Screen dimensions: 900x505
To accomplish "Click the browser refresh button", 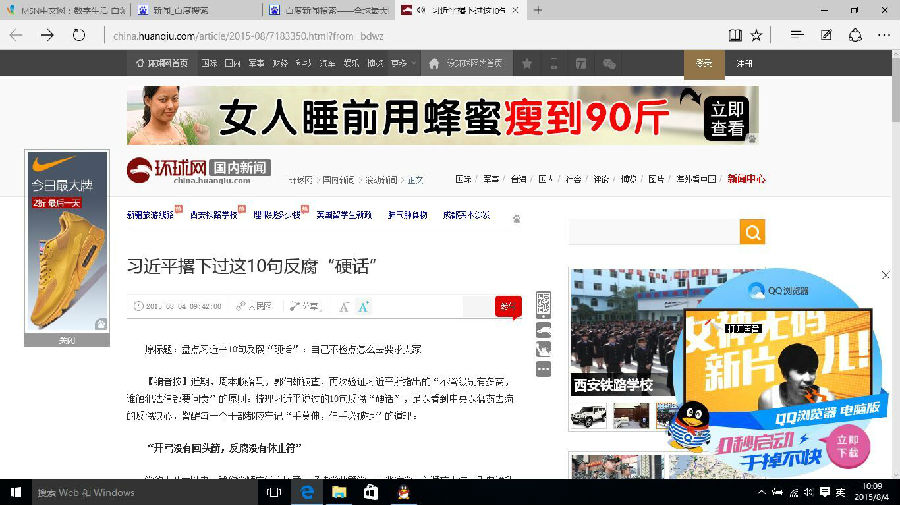I will (78, 35).
